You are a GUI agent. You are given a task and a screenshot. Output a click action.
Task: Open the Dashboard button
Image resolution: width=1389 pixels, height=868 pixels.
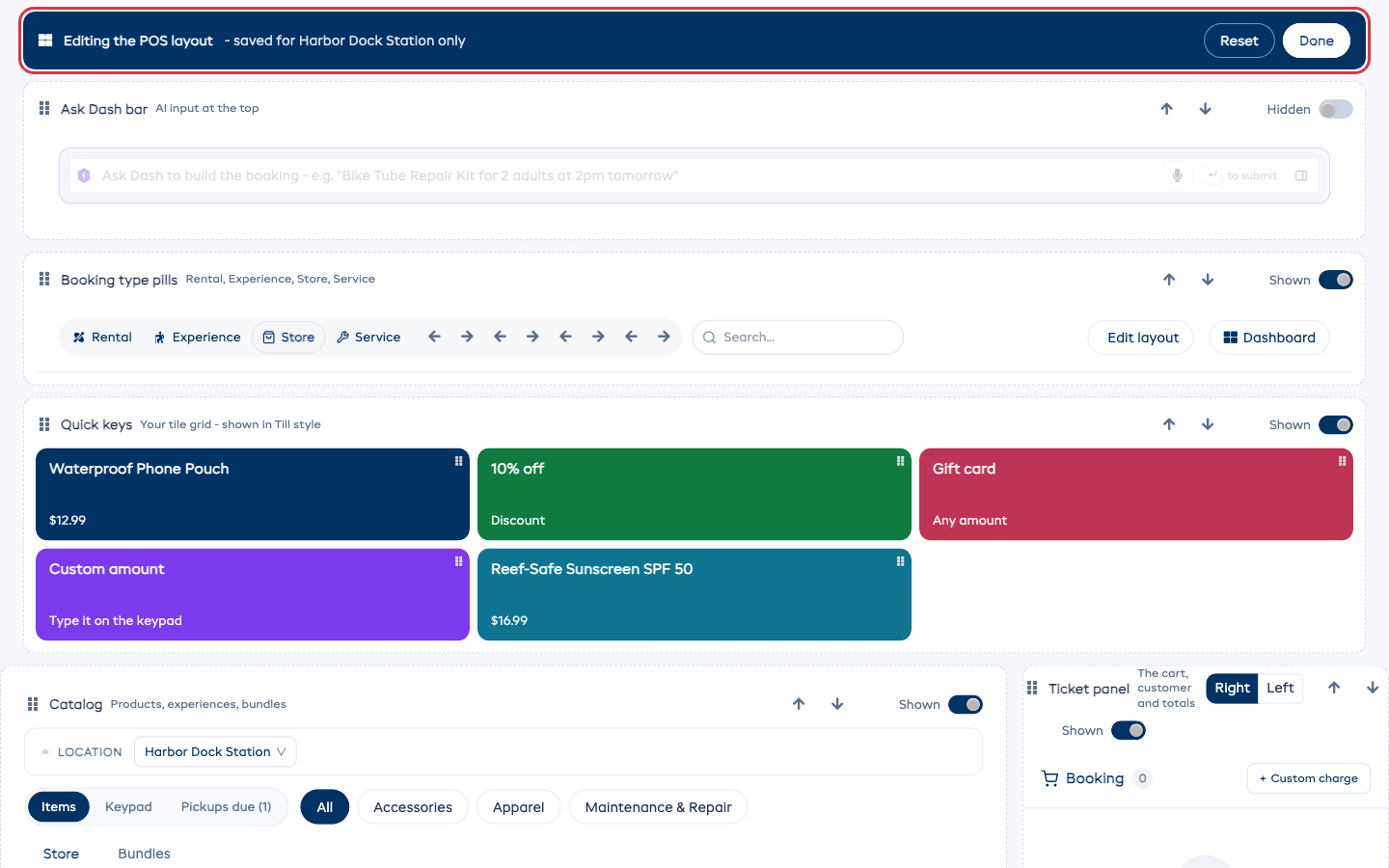point(1269,338)
